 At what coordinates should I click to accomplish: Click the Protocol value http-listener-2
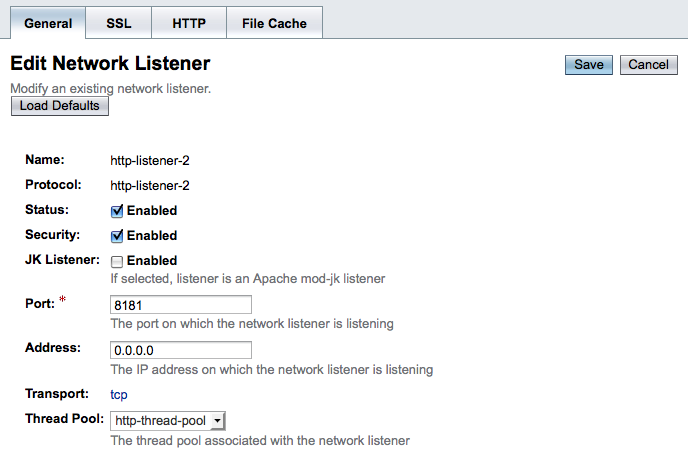(x=149, y=185)
